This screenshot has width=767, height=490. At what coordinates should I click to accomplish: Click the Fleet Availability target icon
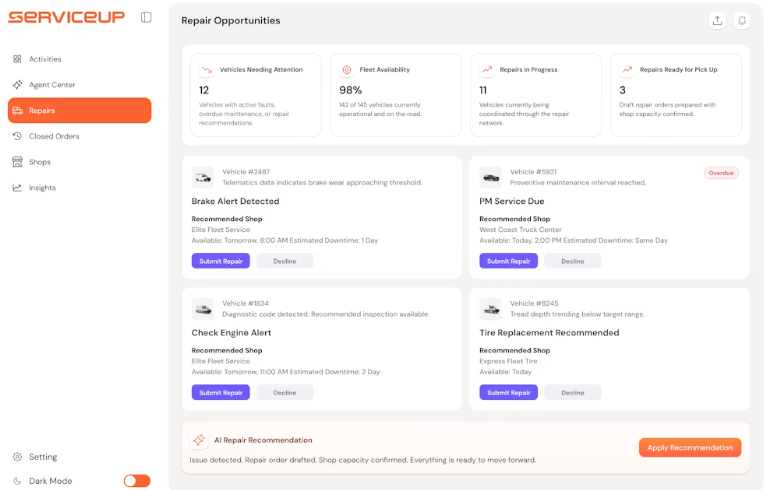(x=347, y=70)
